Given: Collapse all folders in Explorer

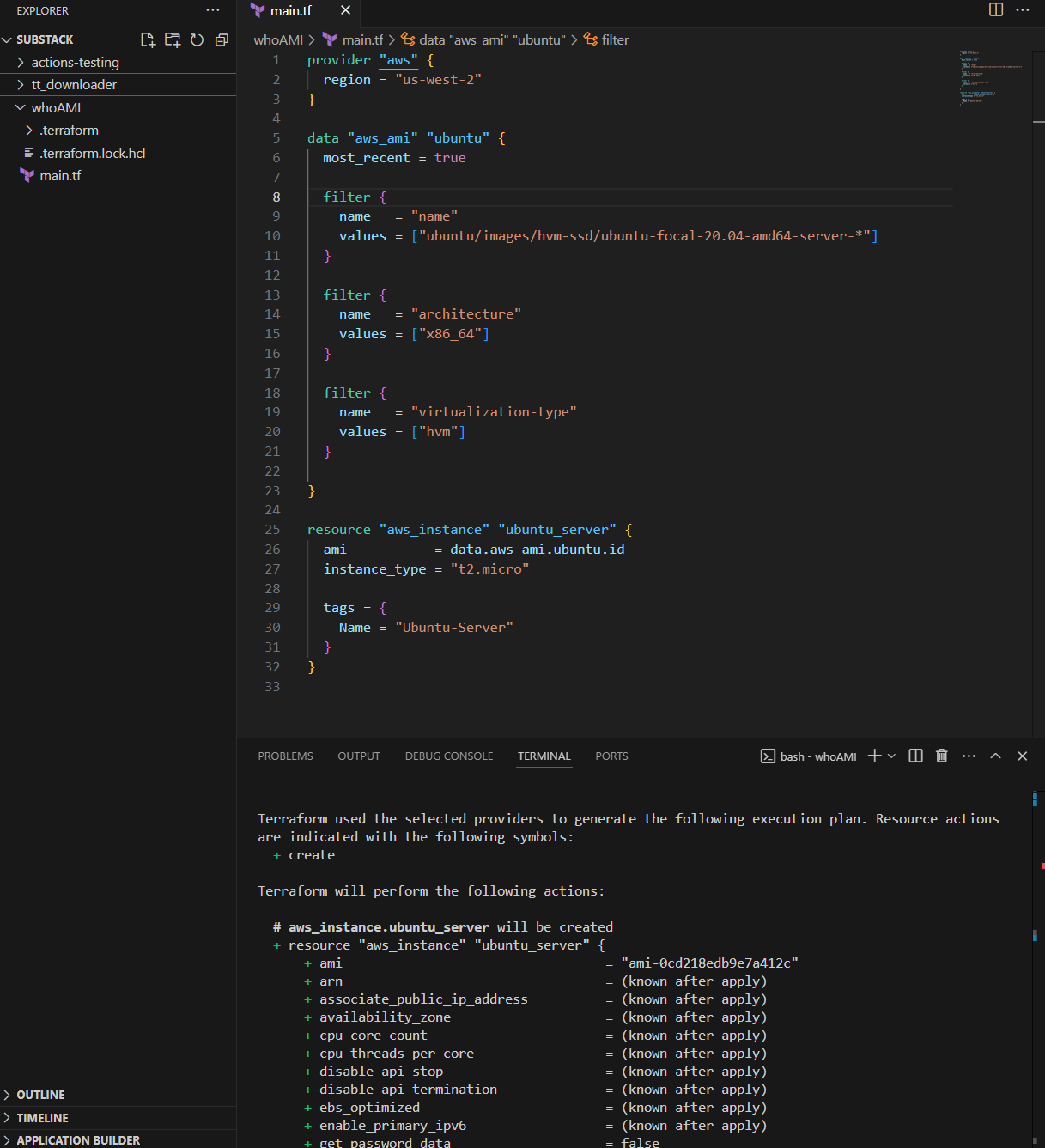Looking at the screenshot, I should point(222,39).
